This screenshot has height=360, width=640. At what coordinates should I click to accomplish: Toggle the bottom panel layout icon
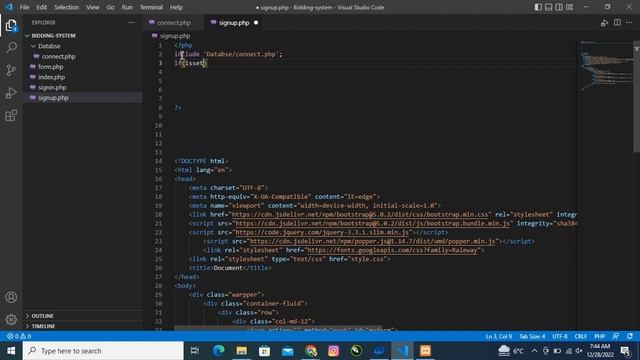(549, 7)
